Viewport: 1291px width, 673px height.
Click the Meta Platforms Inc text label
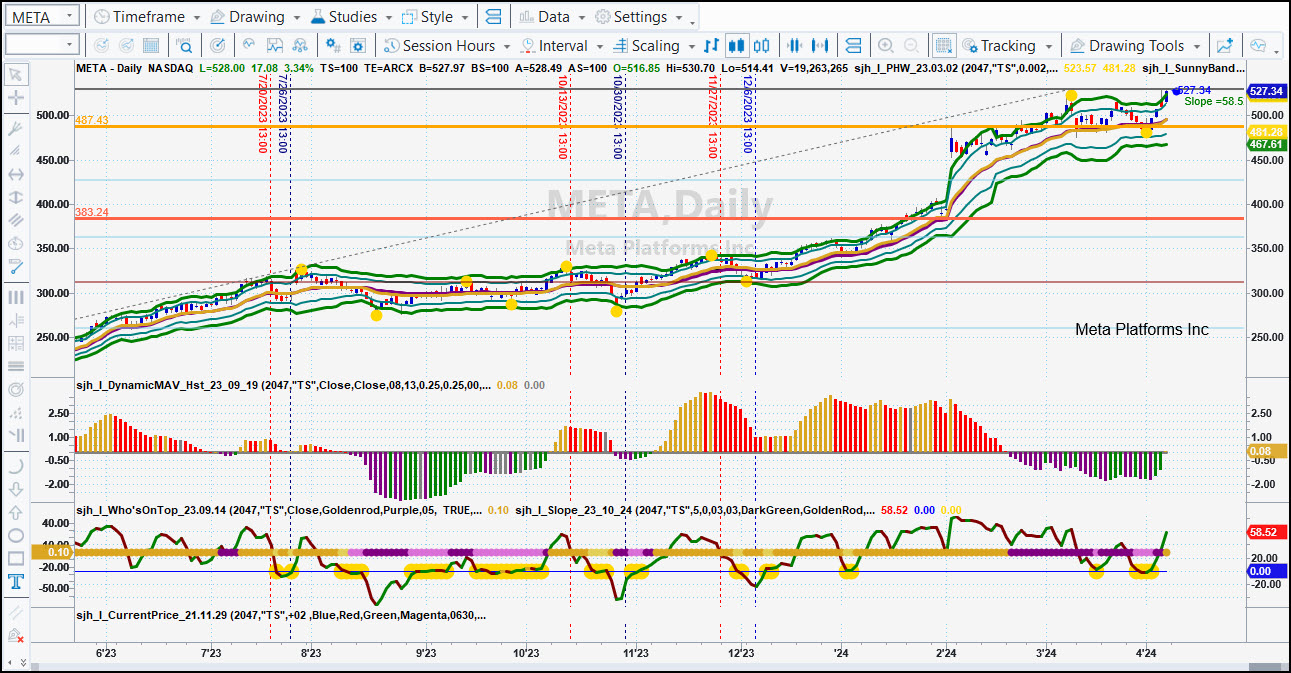1141,329
